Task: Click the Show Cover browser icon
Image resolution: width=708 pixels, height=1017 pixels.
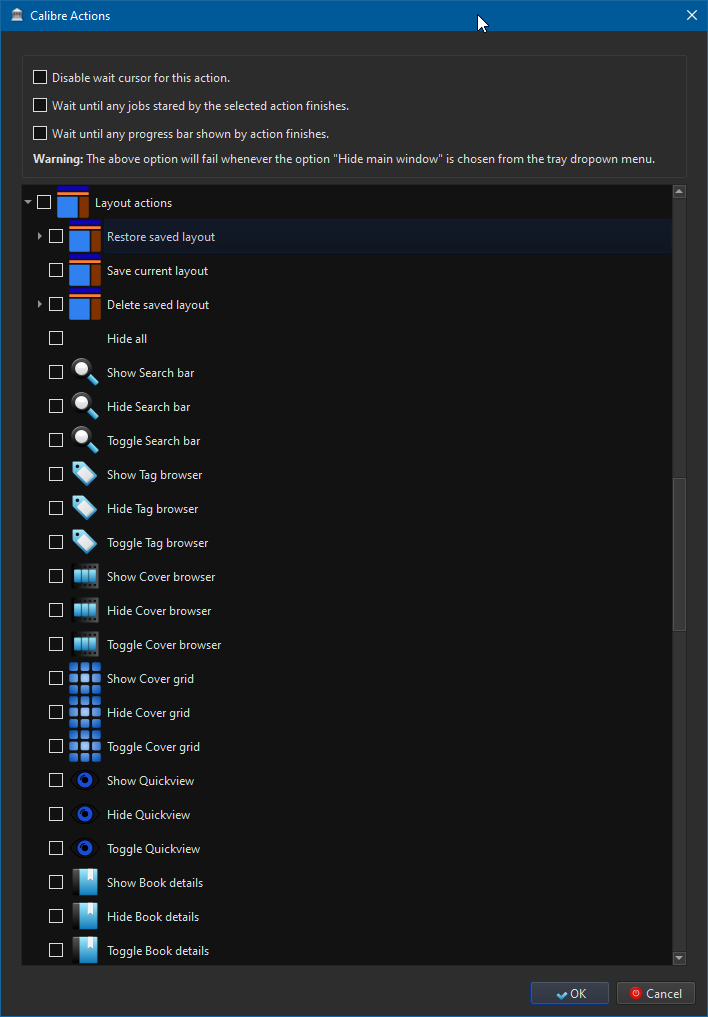Action: (x=85, y=576)
